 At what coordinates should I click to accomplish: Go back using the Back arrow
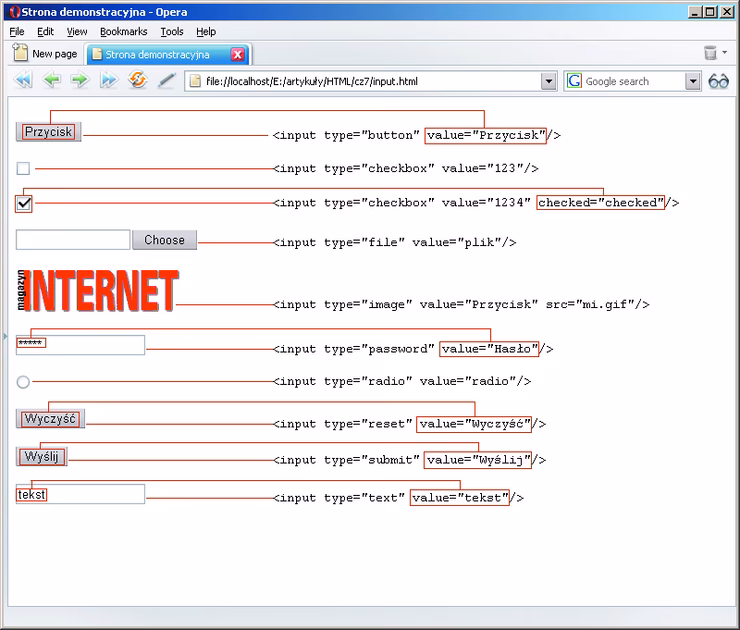[x=51, y=81]
